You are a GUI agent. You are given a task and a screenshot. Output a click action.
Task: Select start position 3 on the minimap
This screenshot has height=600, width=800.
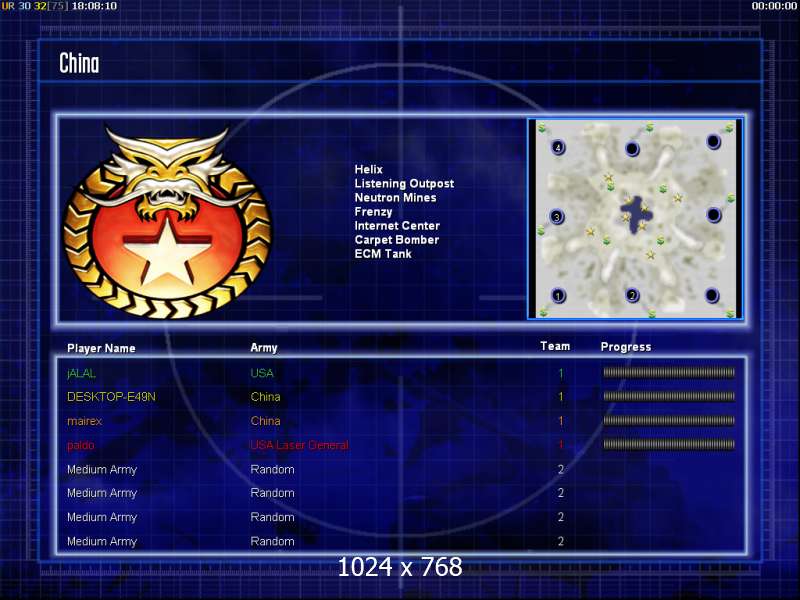(x=557, y=217)
